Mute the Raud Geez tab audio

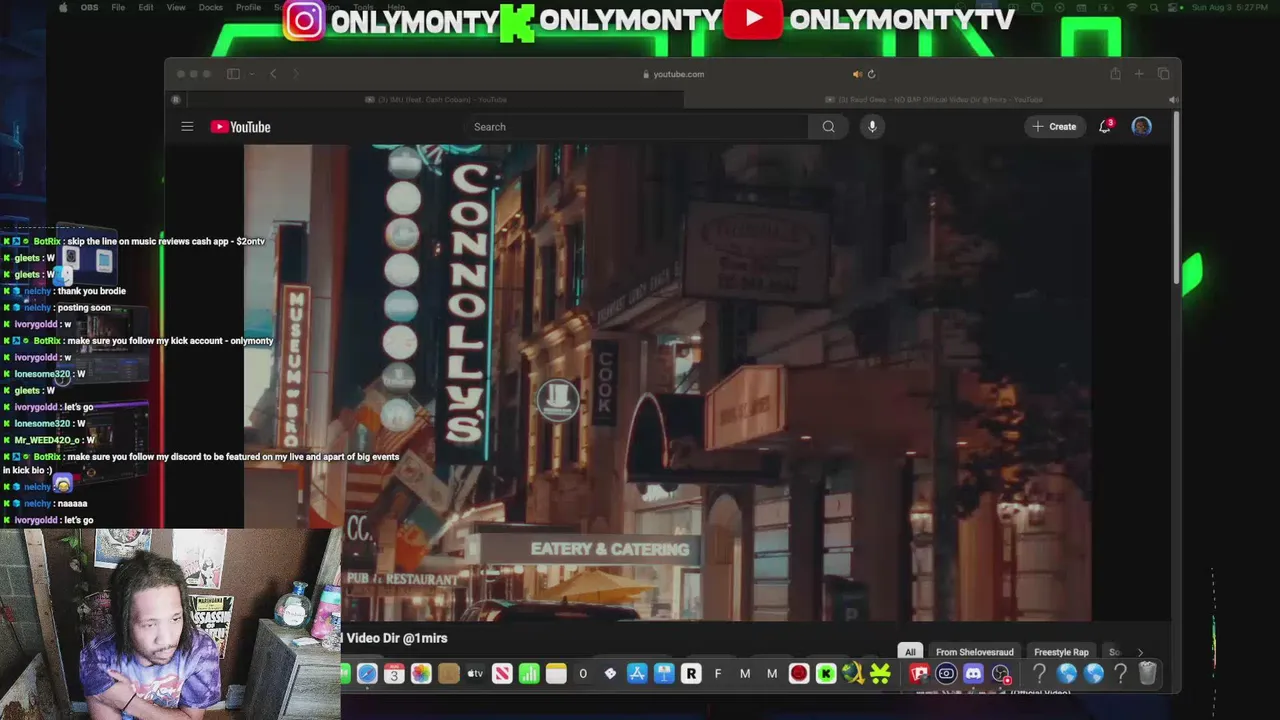point(1173,99)
